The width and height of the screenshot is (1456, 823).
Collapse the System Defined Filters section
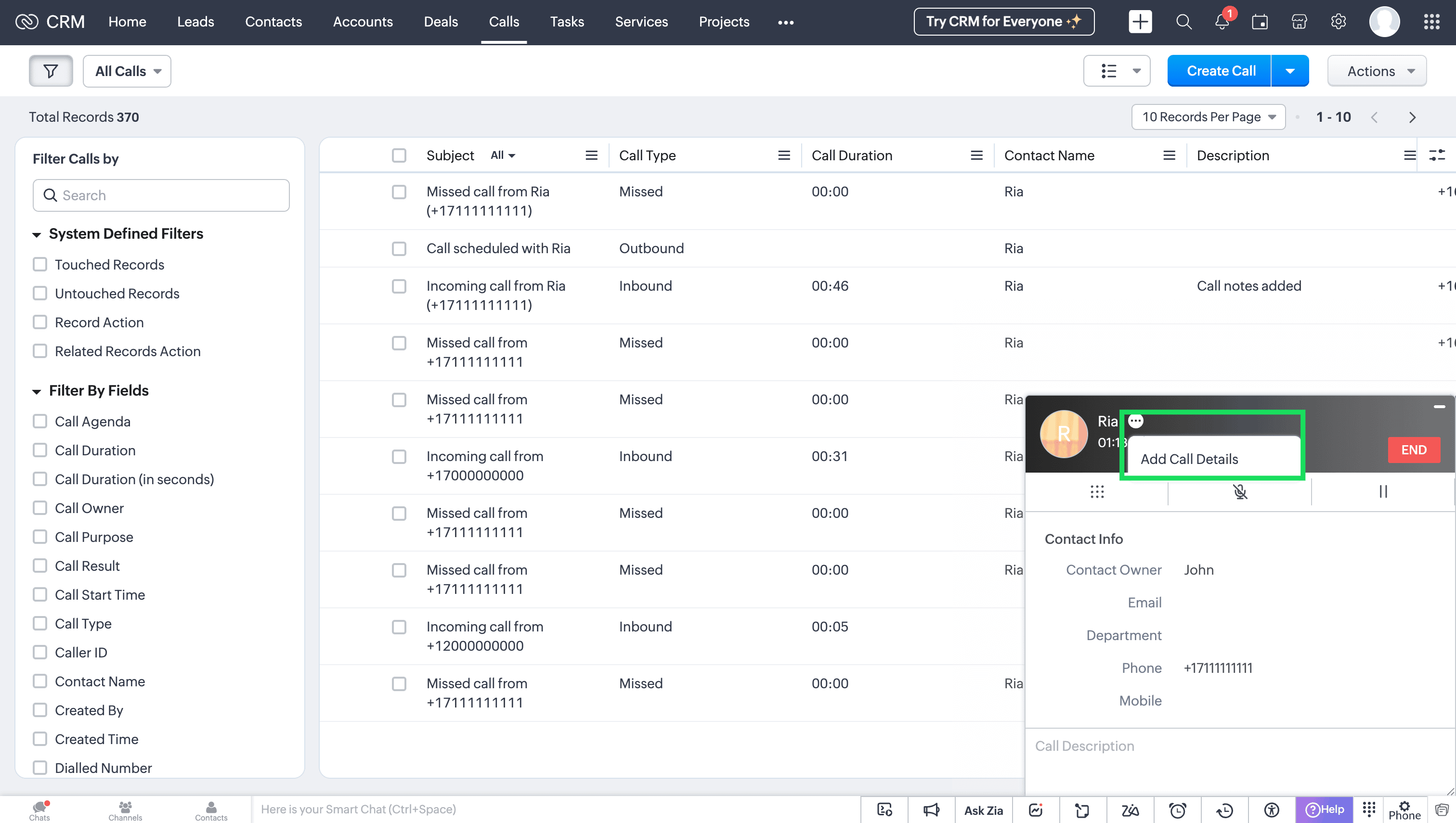click(x=37, y=234)
